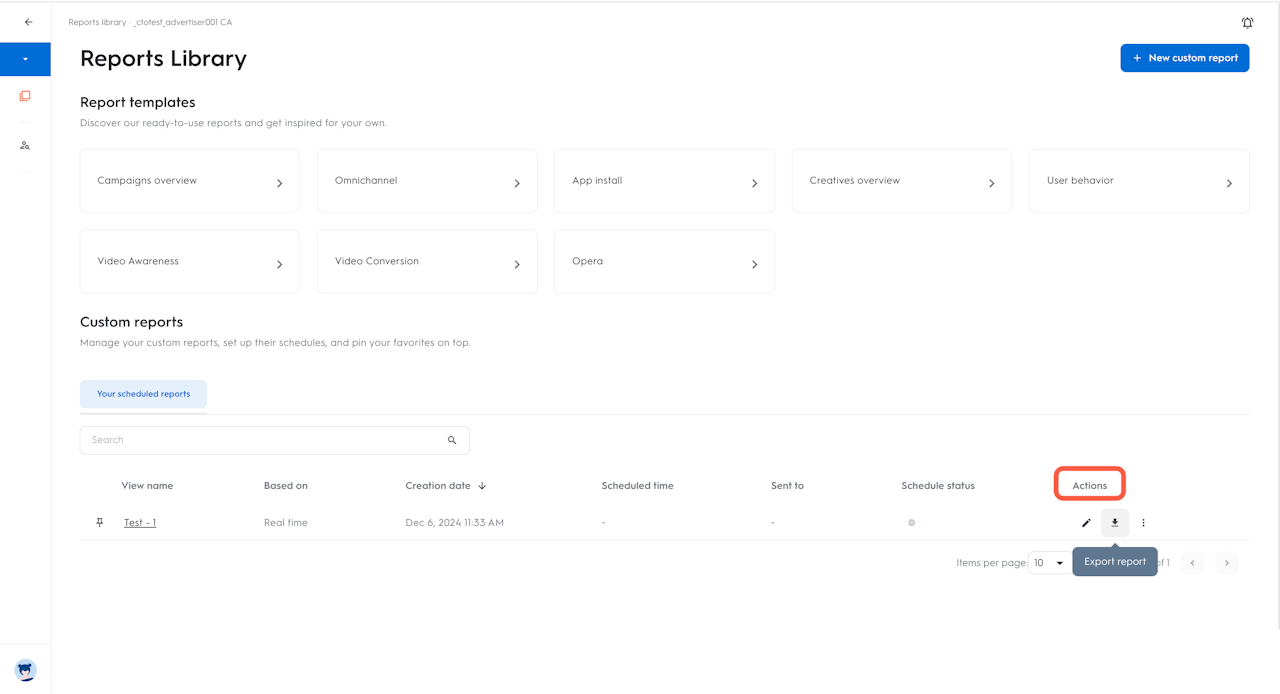The image size is (1280, 694).
Task: Open the items per page dropdown
Action: point(1048,563)
